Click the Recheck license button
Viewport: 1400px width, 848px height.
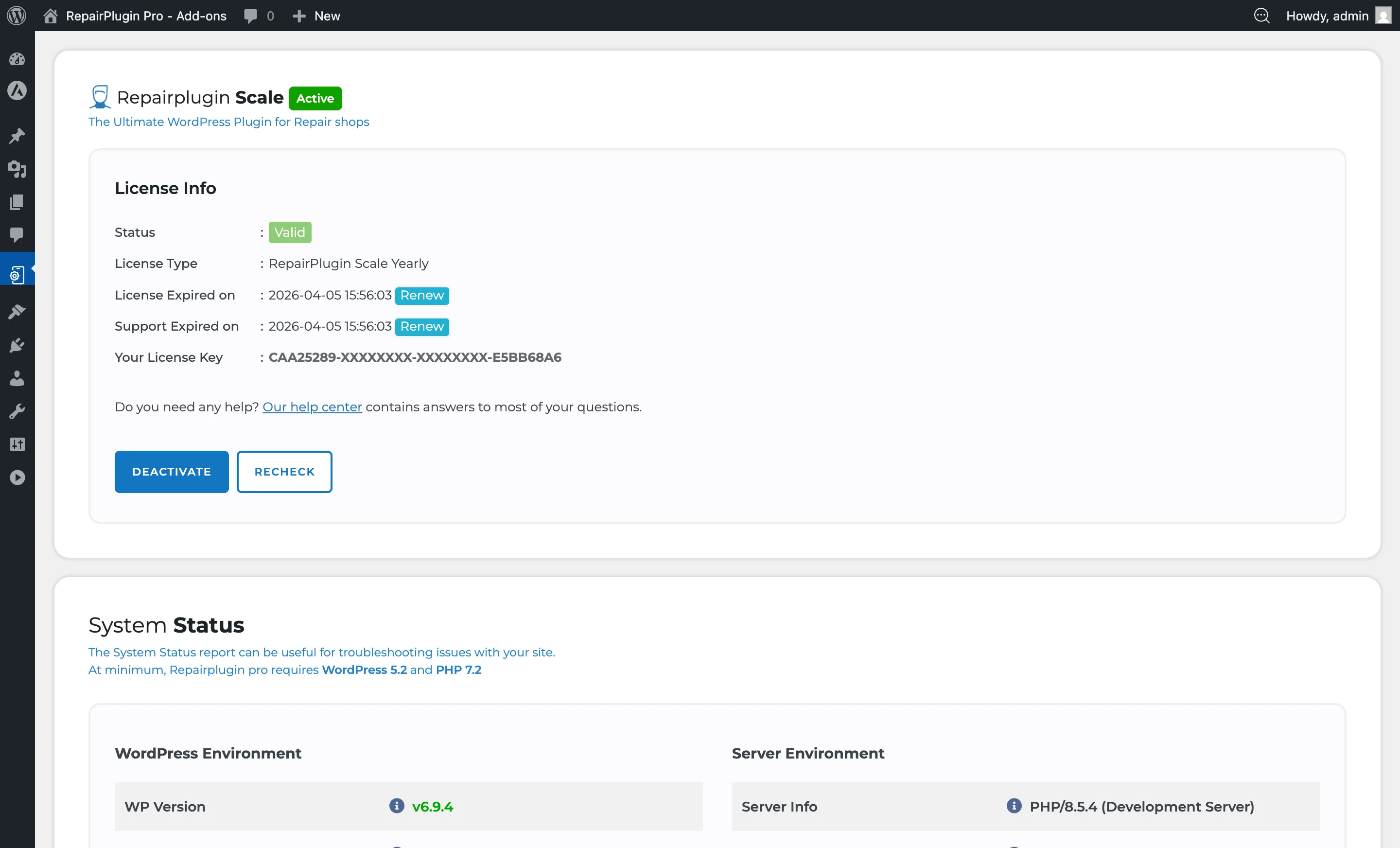tap(284, 472)
